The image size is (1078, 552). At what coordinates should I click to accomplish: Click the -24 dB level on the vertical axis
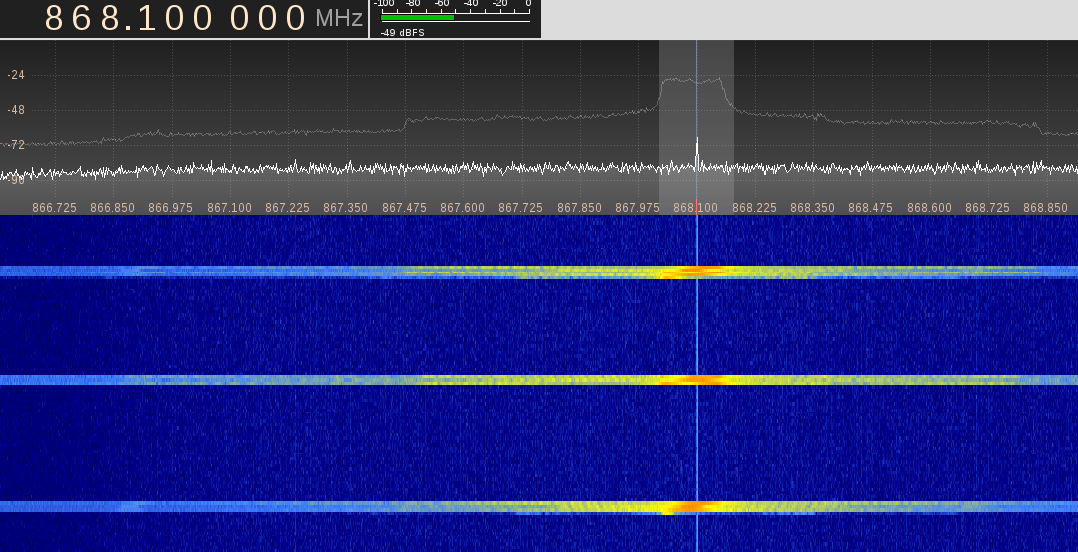click(16, 75)
